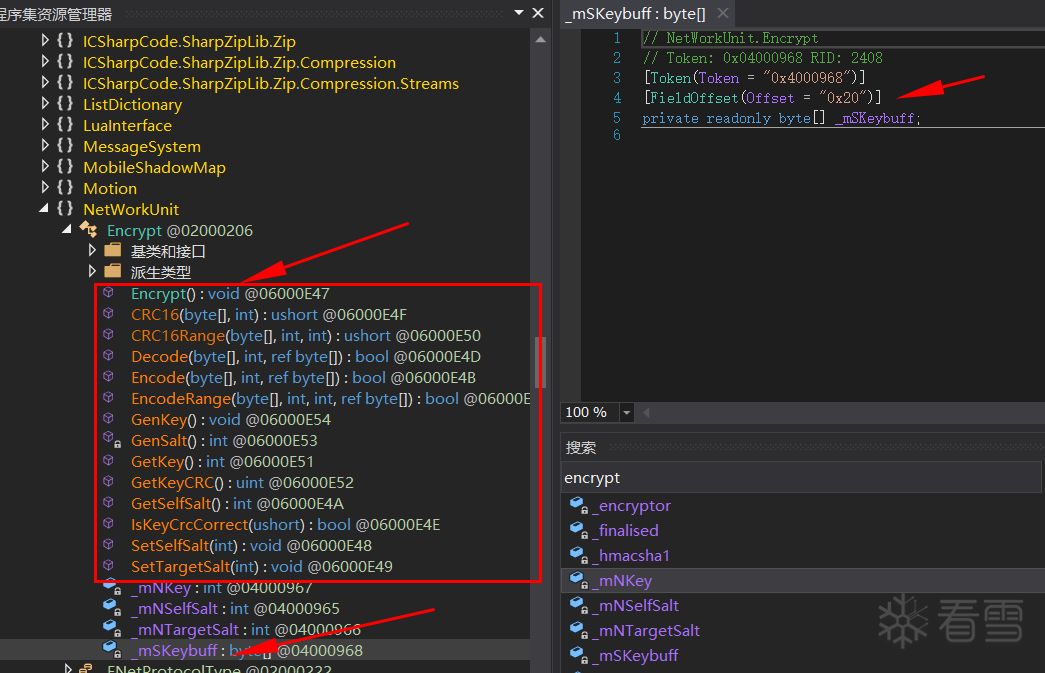The width and height of the screenshot is (1045, 673).
Task: Select the _mNKey search result
Action: [803, 580]
